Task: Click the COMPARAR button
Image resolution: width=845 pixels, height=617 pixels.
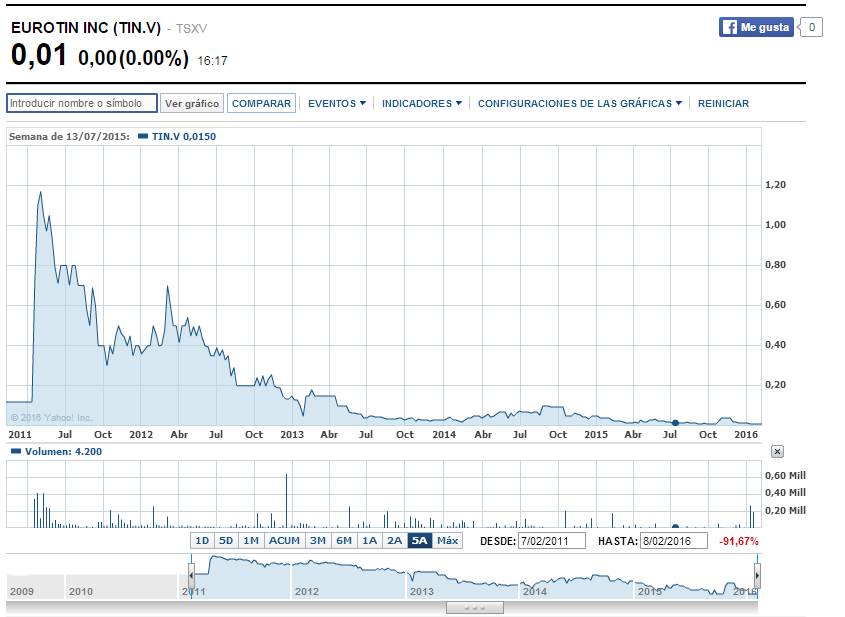Action: (261, 103)
